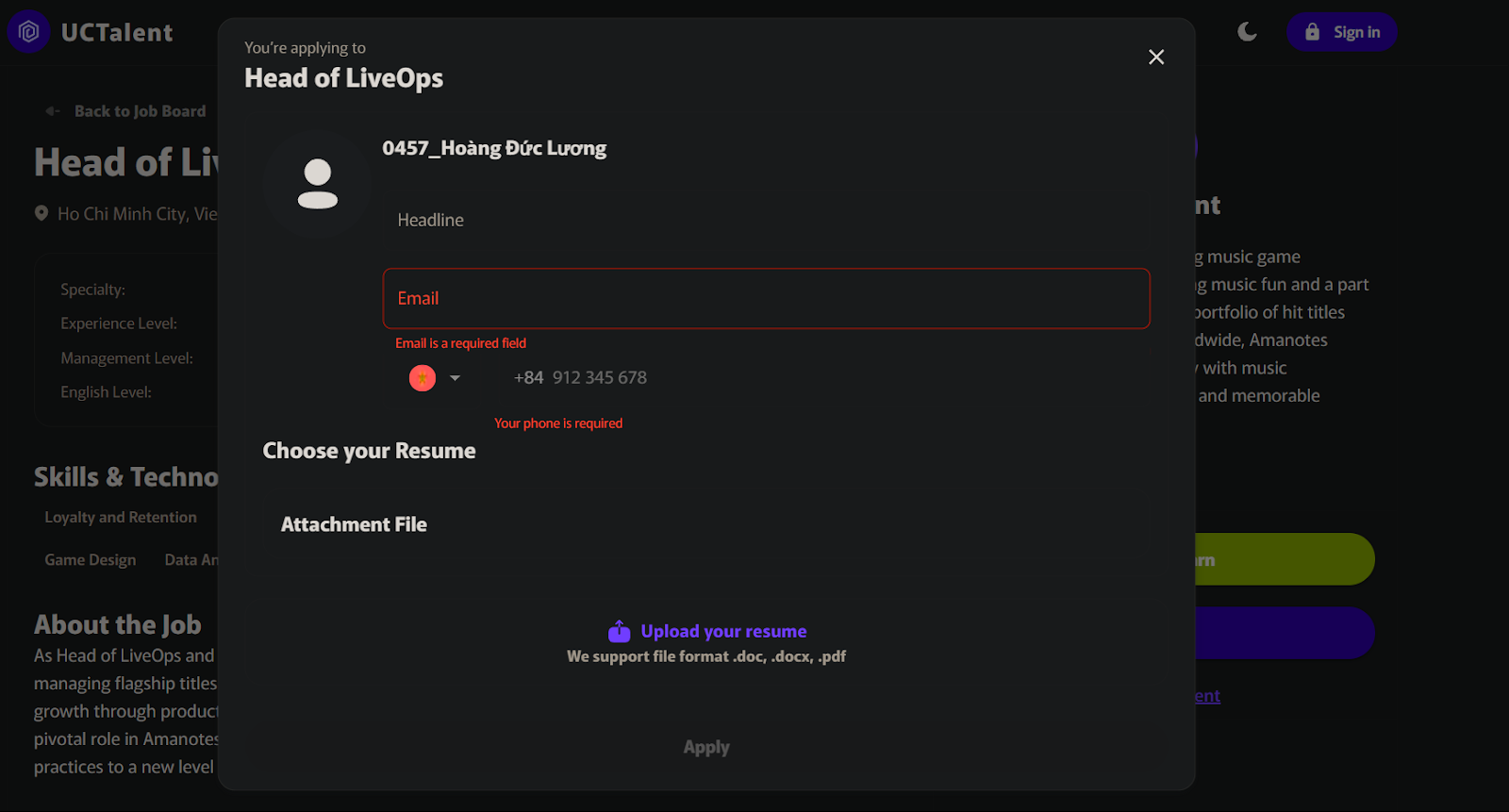Select the Loyalty and Retention skill tag
Viewport: 1509px width, 812px height.
(121, 518)
